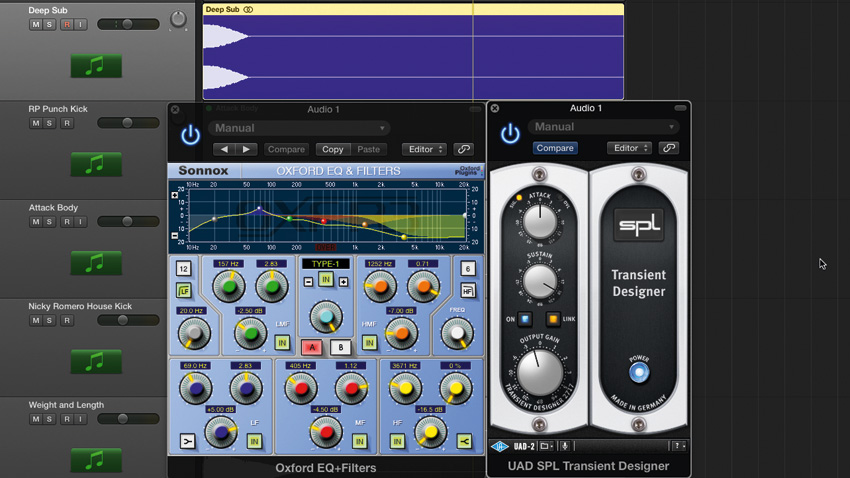Toggle input monitoring on Weight and Length

80,419
